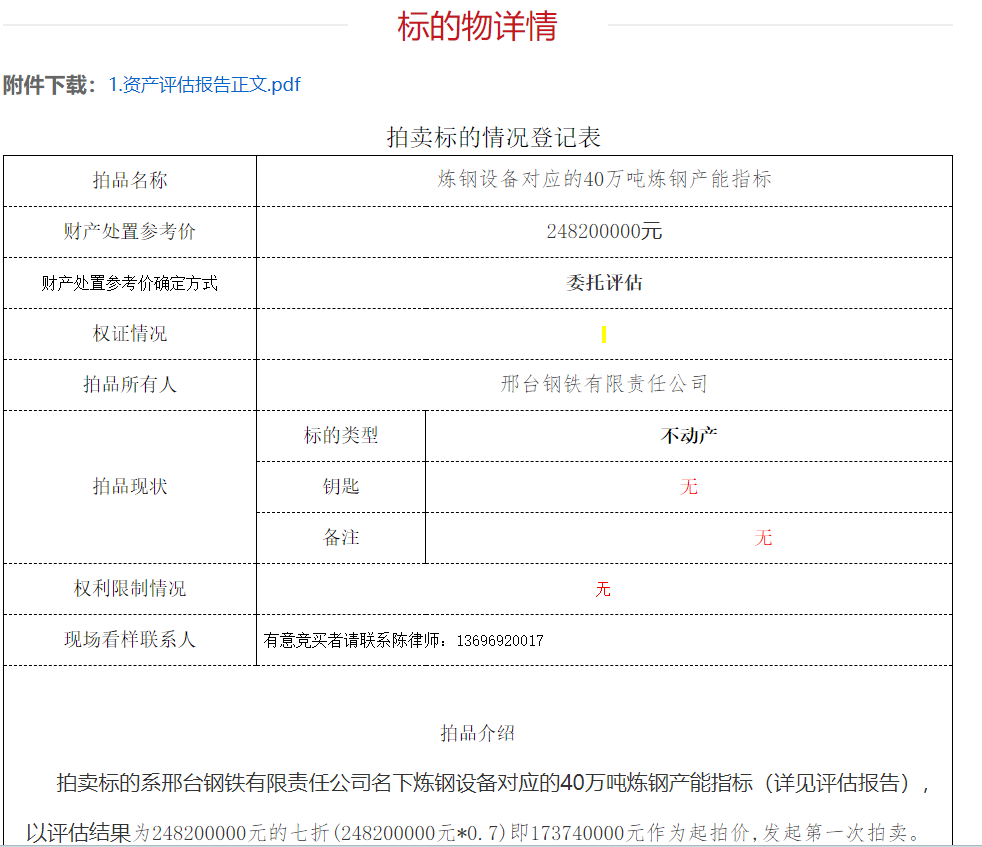Click the 40万吨炼钢产能指标 item name in the table
The width and height of the screenshot is (982, 847).
[x=604, y=180]
